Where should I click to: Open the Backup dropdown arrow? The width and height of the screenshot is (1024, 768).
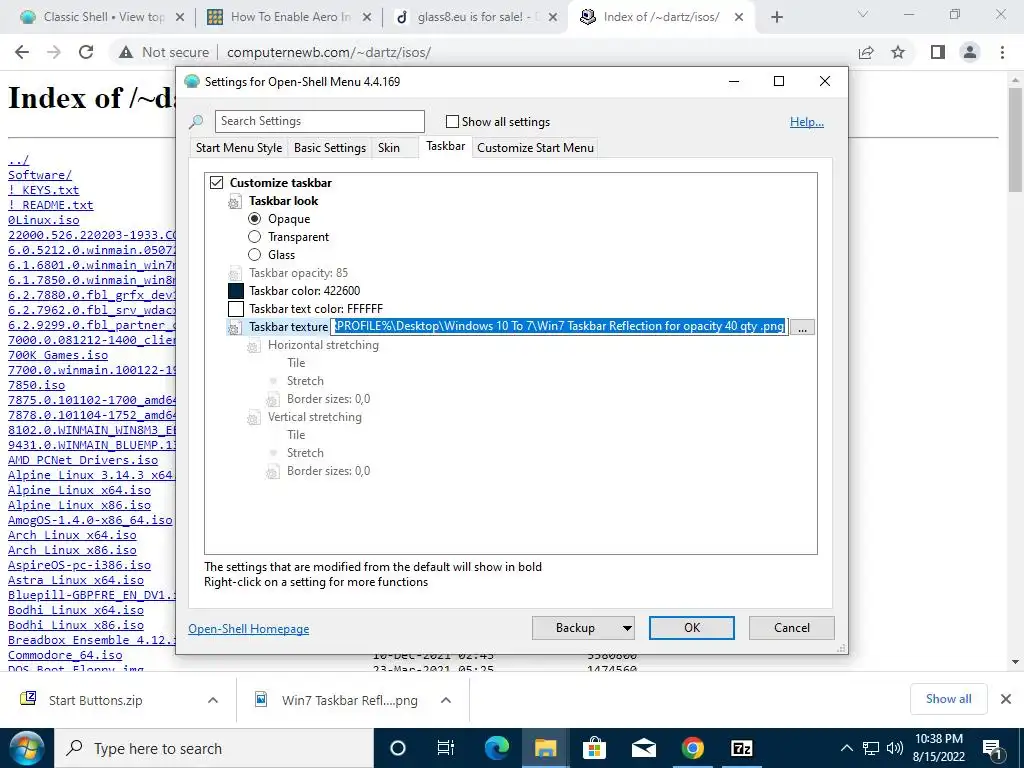[x=626, y=628]
